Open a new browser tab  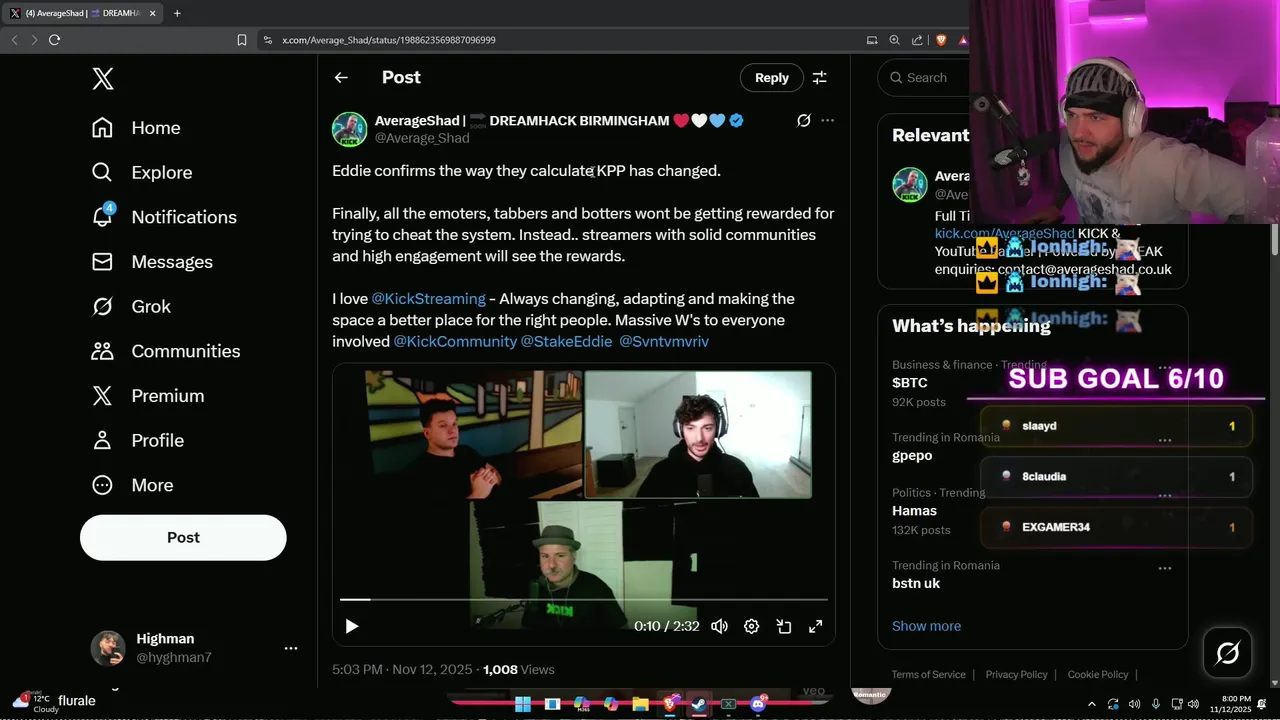(177, 13)
